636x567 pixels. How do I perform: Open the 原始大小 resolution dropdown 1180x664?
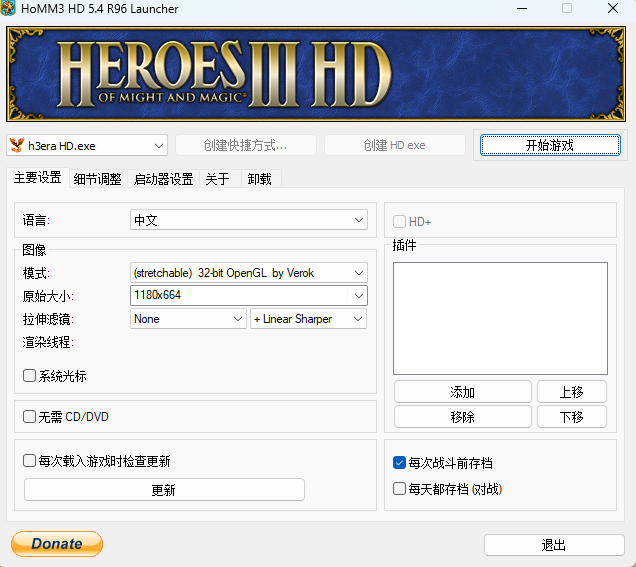coord(249,295)
